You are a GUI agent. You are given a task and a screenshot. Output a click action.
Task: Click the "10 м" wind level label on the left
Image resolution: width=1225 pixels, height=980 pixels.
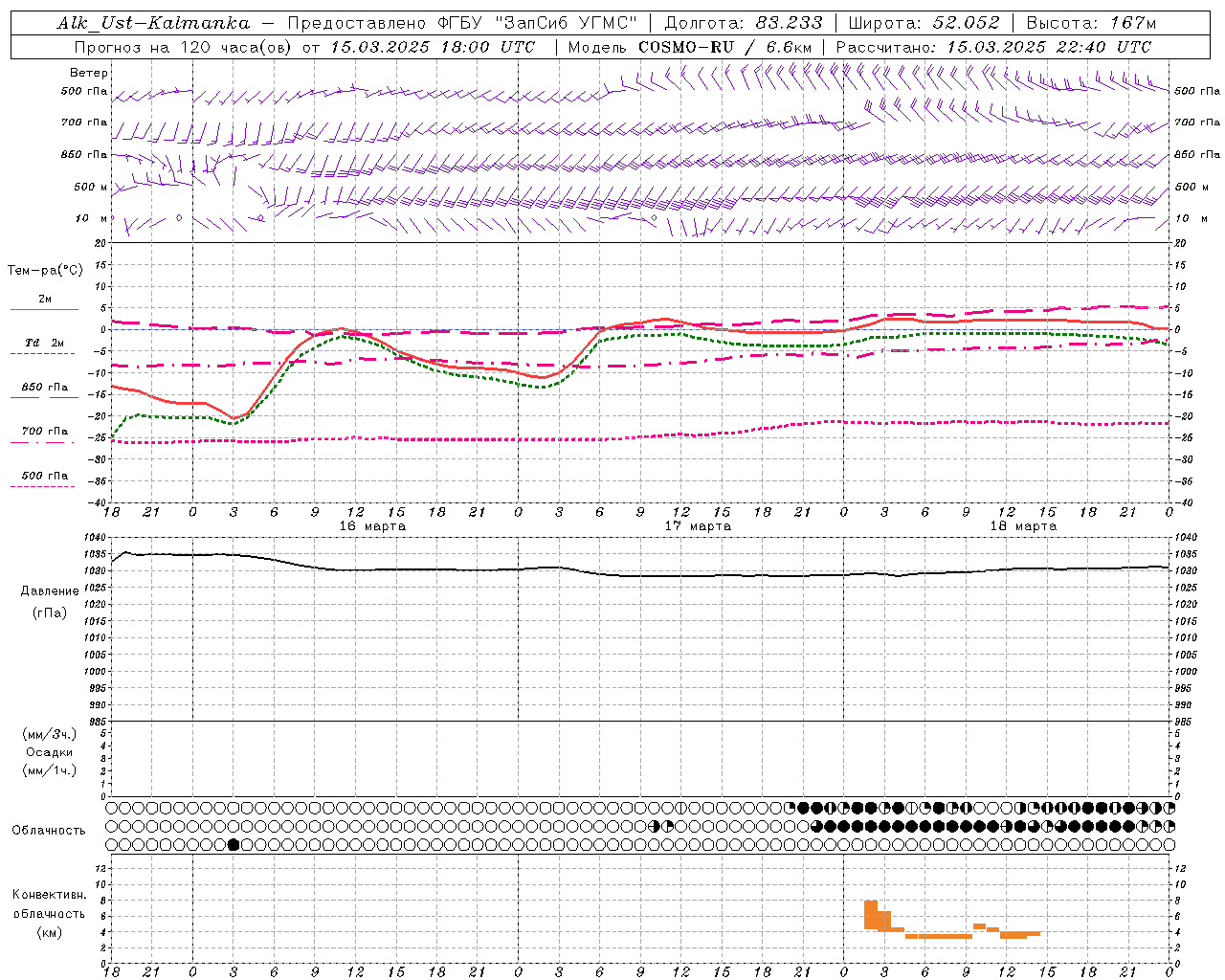click(92, 218)
